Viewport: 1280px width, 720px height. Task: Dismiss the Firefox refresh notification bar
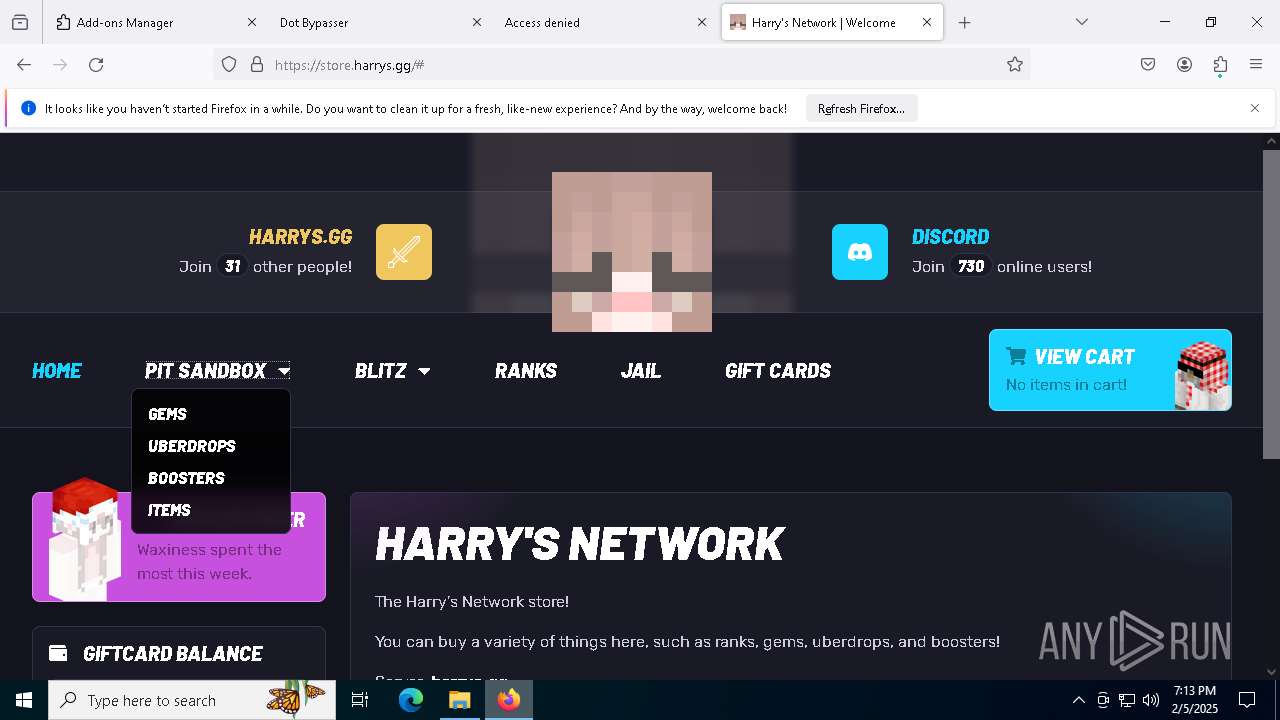point(1255,108)
